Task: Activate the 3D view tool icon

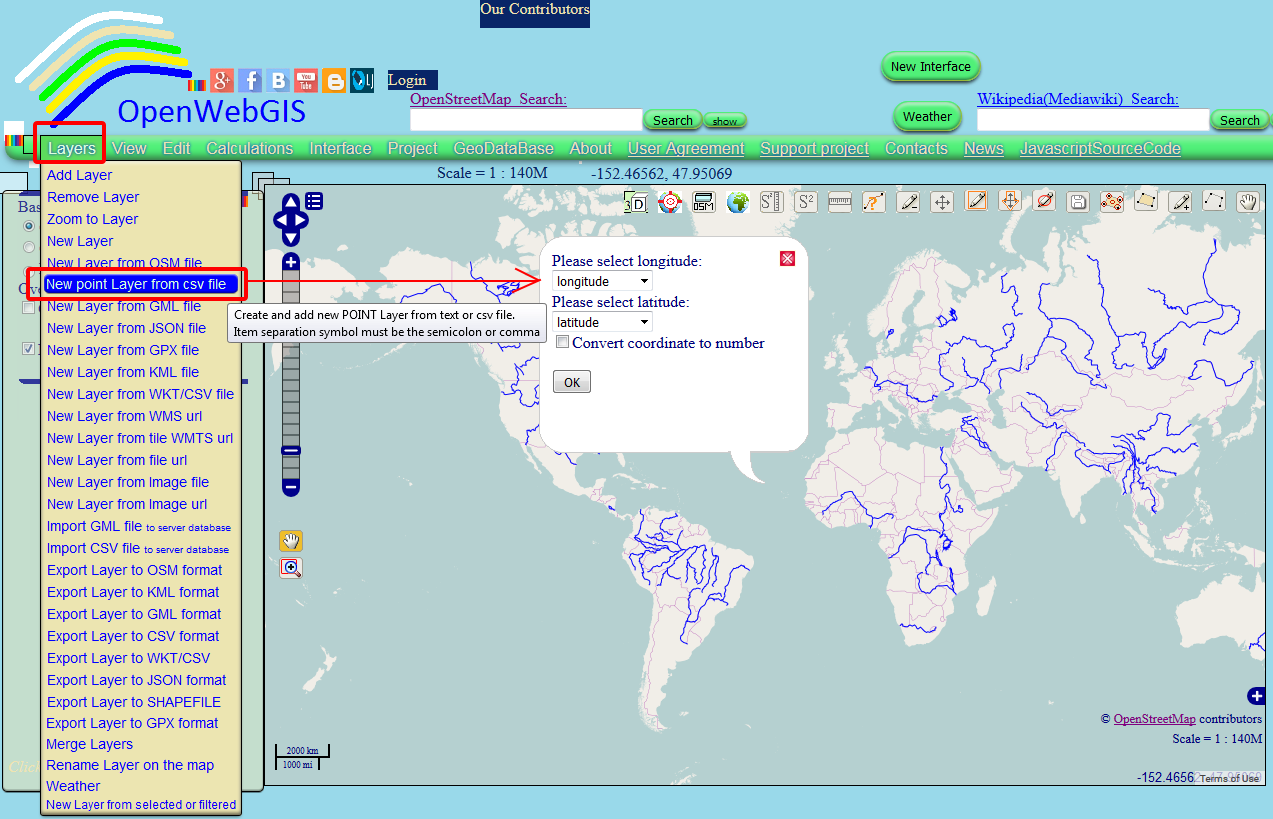Action: [x=635, y=202]
